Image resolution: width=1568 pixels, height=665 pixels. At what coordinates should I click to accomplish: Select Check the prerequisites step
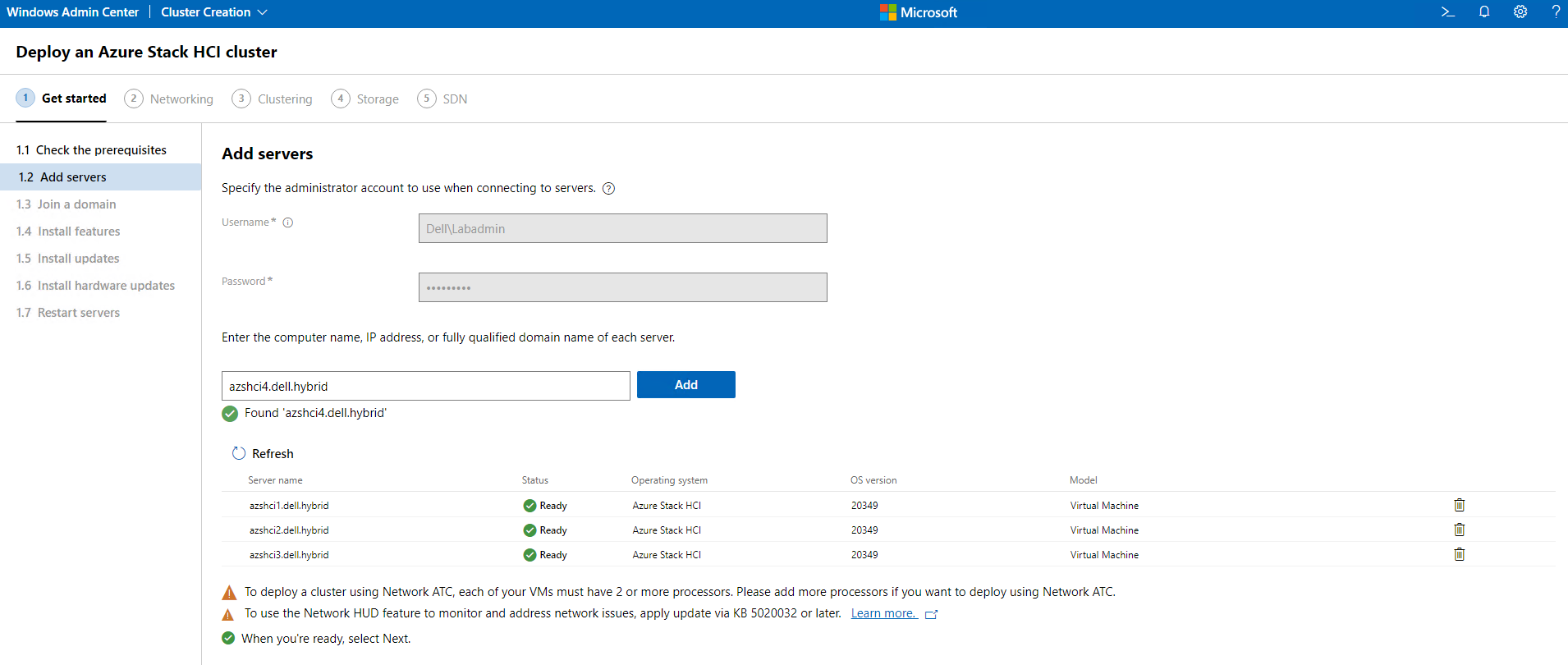[100, 150]
